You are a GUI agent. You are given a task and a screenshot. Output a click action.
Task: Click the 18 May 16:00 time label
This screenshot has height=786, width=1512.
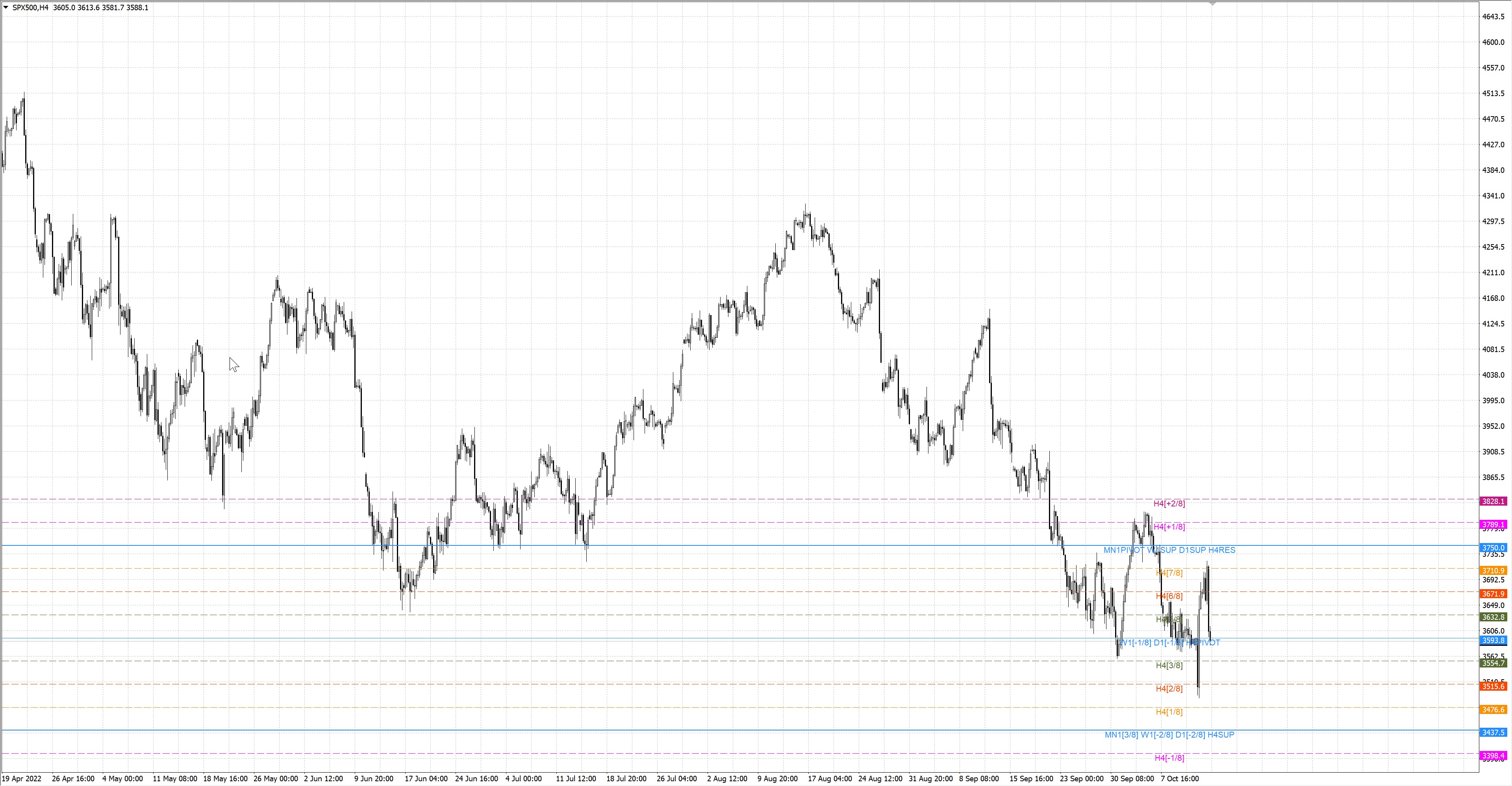coord(225,779)
